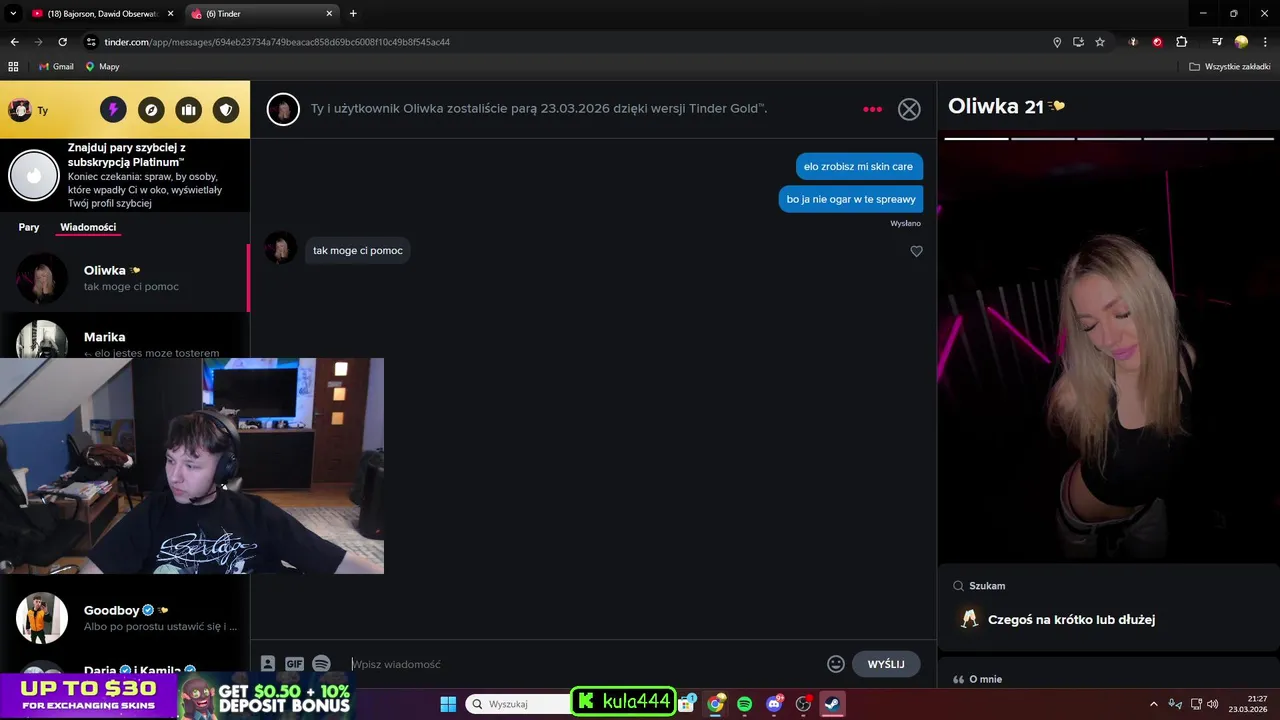The height and width of the screenshot is (720, 1280).
Task: Click Oliwka's avatar beside received message
Action: pyautogui.click(x=281, y=248)
